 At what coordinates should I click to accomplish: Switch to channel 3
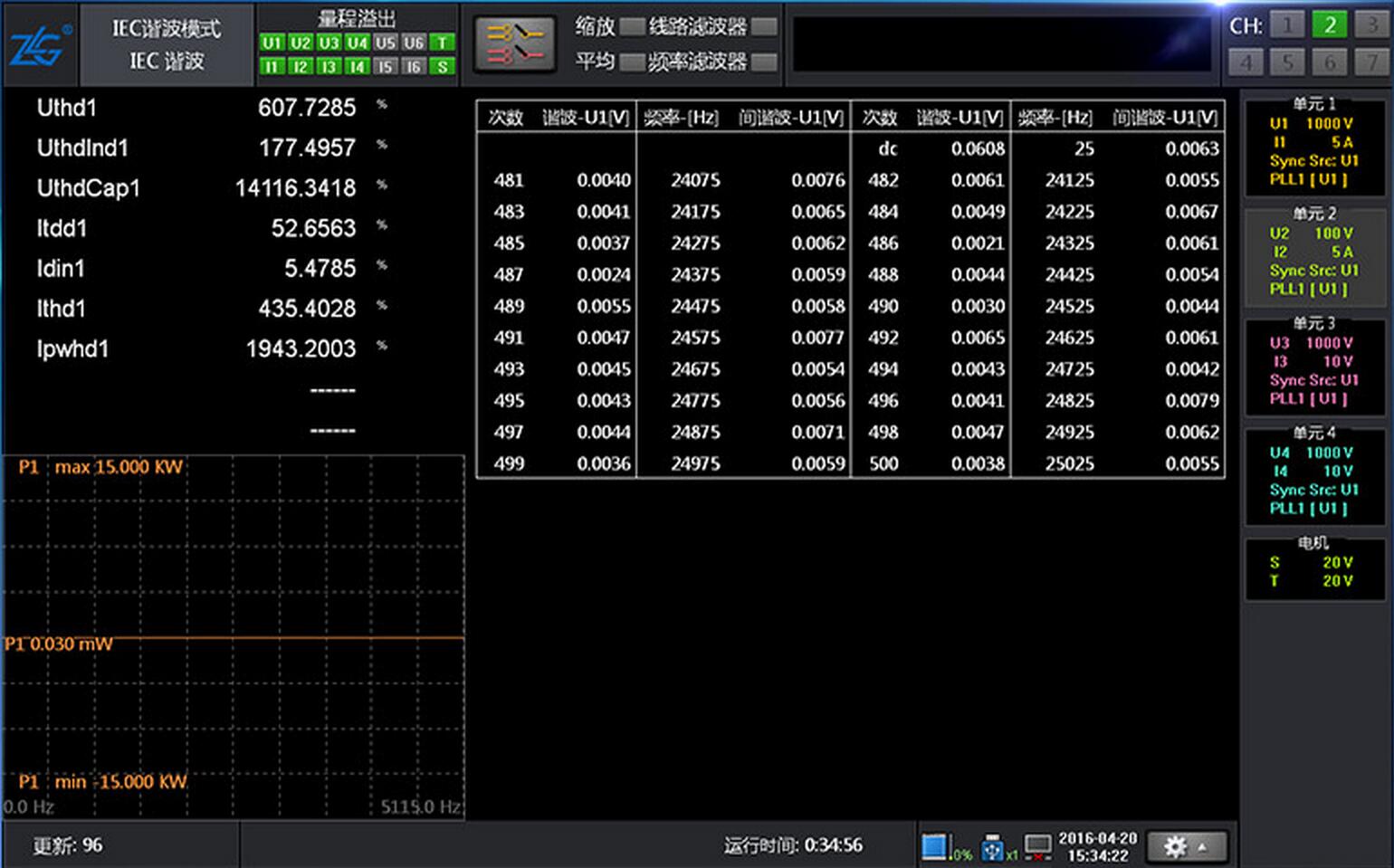point(1371,24)
